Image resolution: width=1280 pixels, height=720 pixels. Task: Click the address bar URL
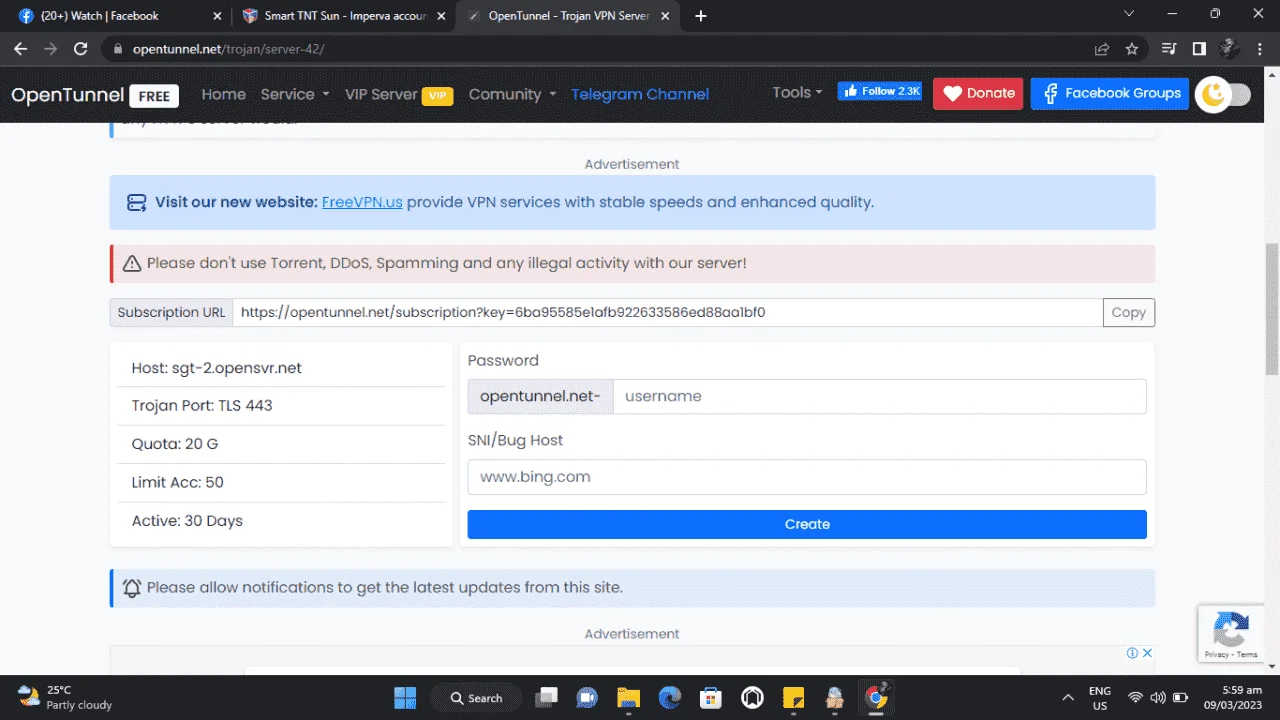pyautogui.click(x=228, y=48)
